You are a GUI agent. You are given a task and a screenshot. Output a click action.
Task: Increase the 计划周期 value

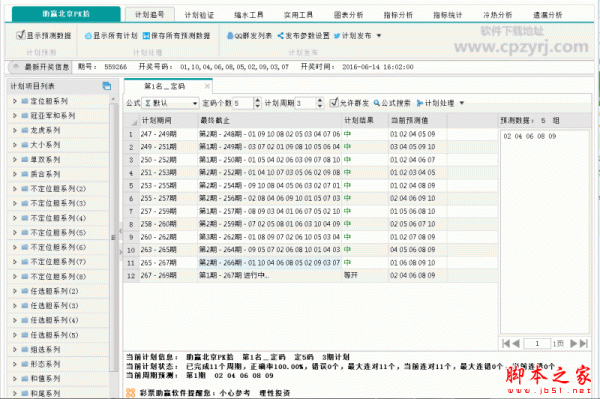[x=320, y=100]
